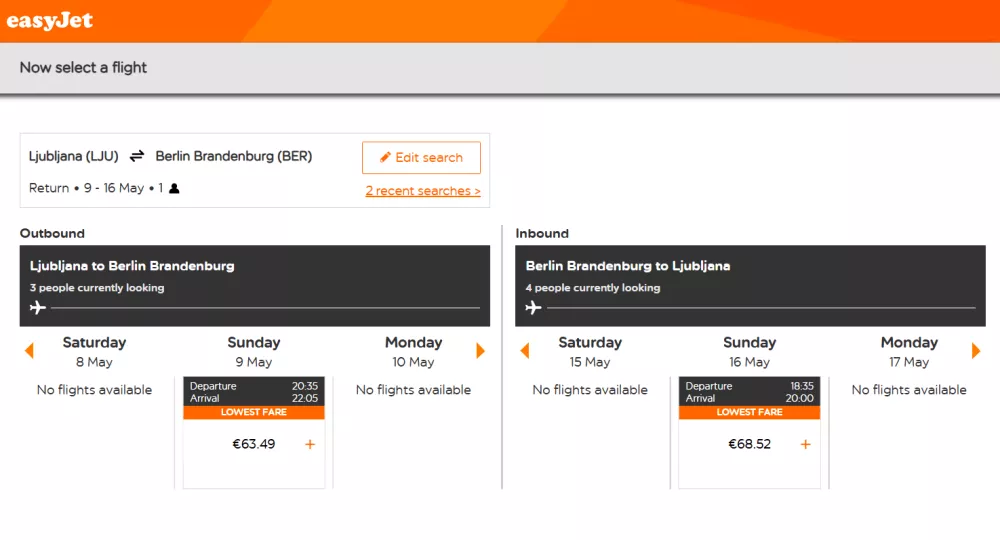The image size is (1000, 540).
Task: Click 'Ljubljana (LJU)' in the search summary
Action: (x=73, y=156)
